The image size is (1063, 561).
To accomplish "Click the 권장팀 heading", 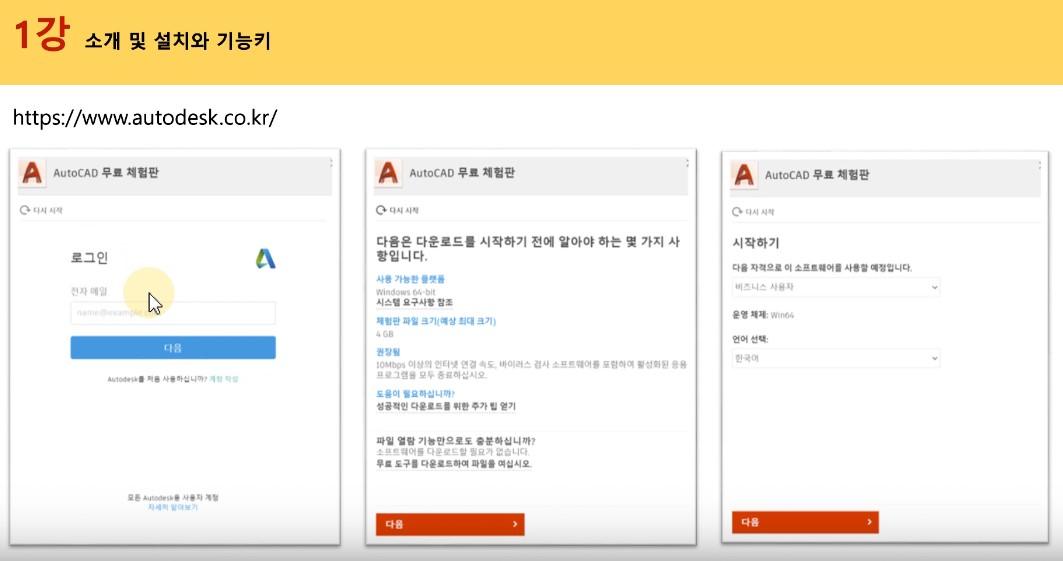I will (388, 352).
